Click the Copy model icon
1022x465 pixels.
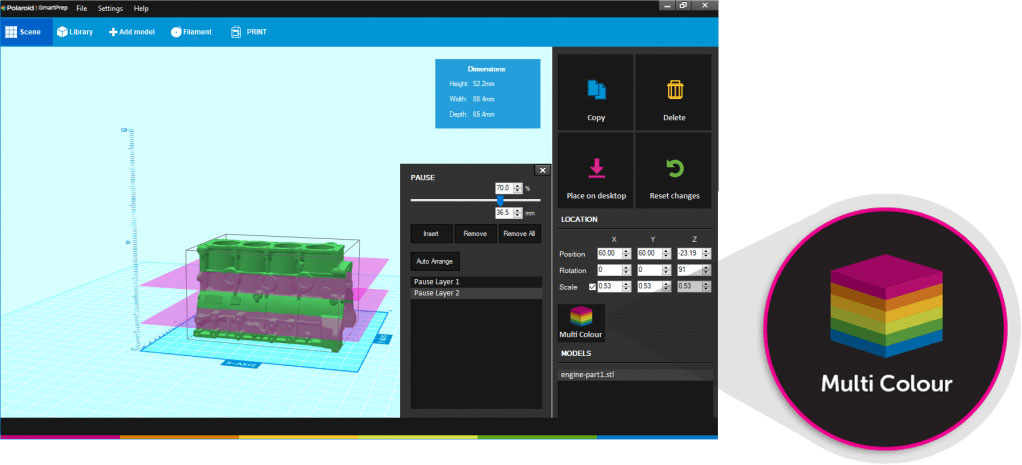pyautogui.click(x=596, y=90)
